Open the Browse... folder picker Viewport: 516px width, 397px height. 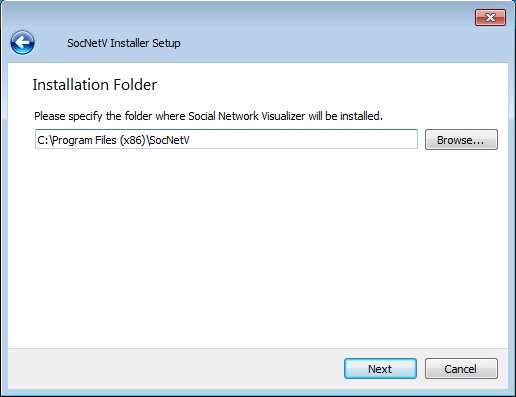[461, 140]
